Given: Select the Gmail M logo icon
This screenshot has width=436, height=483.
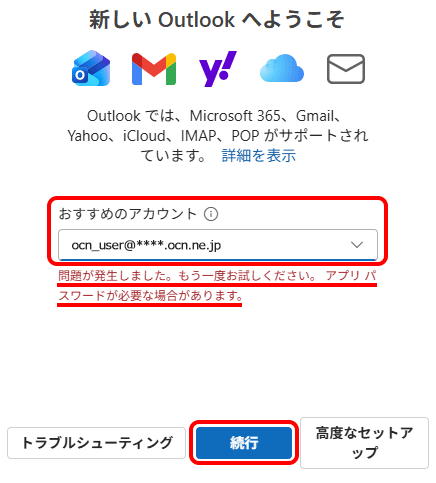Looking at the screenshot, I should 154,69.
